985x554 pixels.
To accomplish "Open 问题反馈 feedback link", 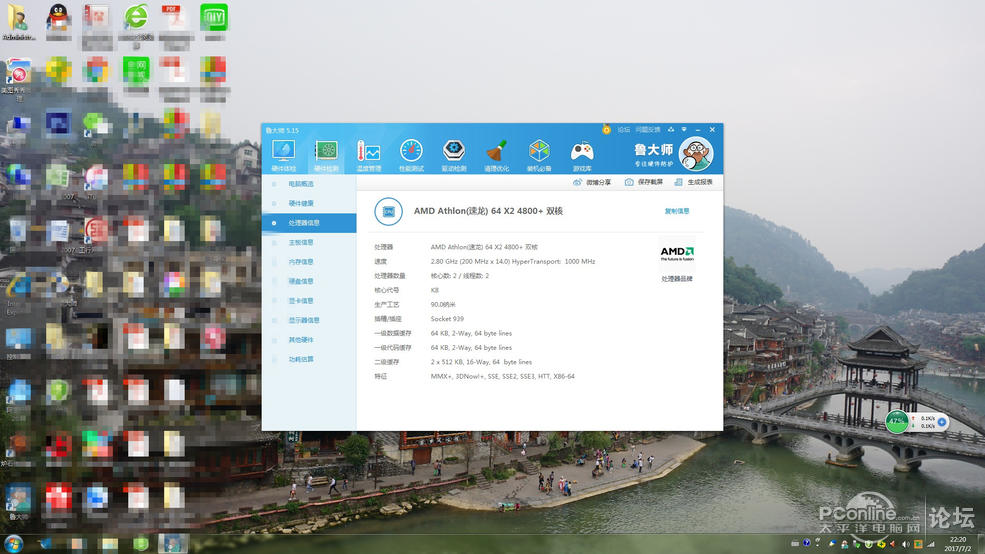I will [x=648, y=129].
